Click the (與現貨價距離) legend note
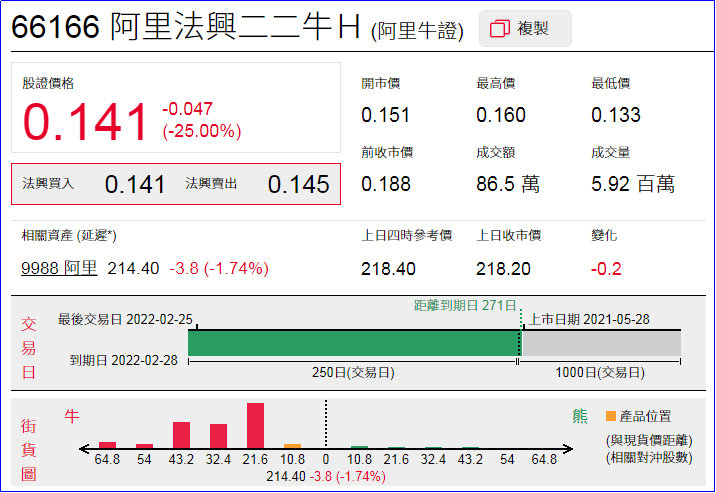 click(x=649, y=441)
